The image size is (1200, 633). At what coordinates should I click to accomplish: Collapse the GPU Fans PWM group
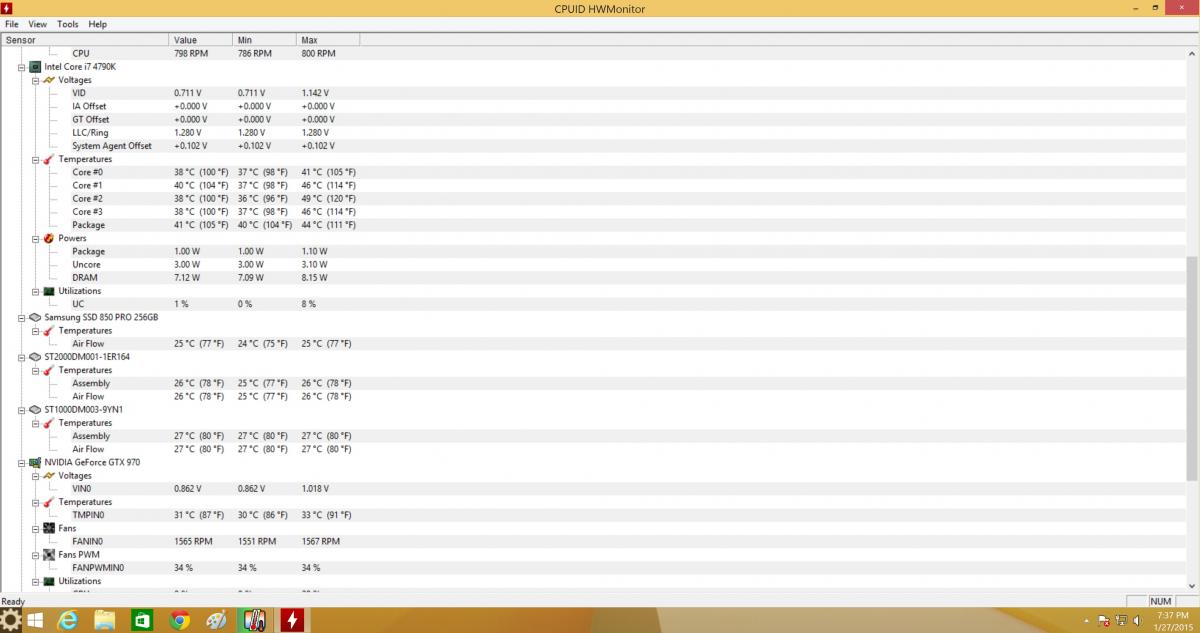click(35, 555)
